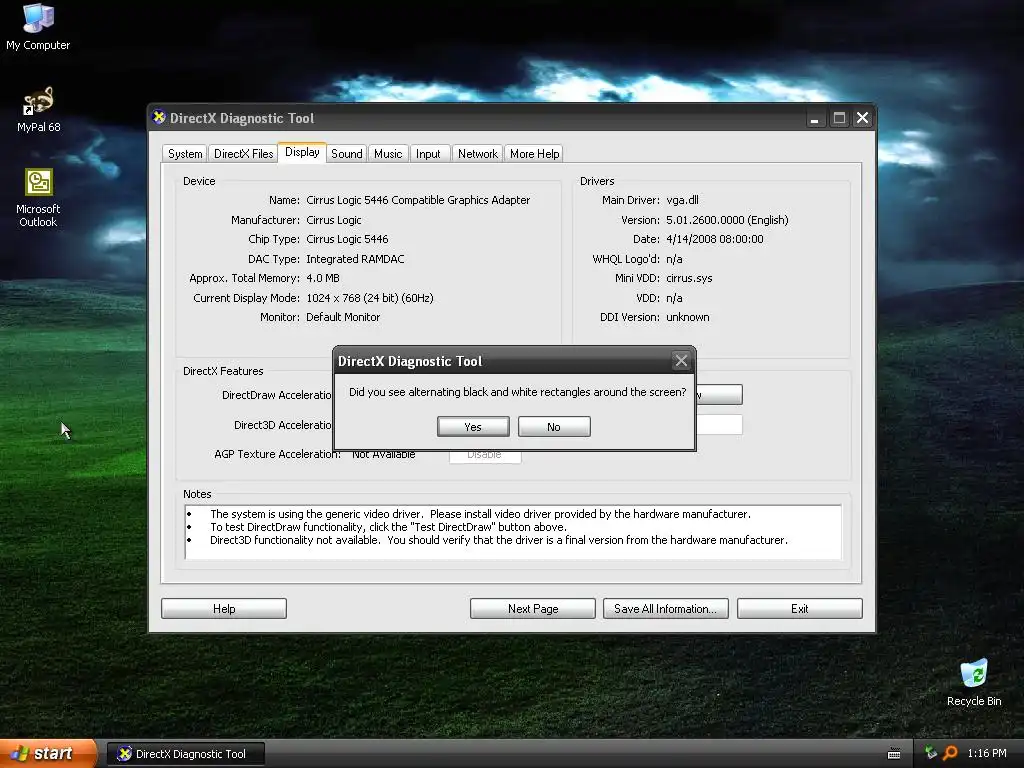This screenshot has width=1024, height=768.
Task: Click Chip Type value Cirrus Logic 5446
Action: click(347, 239)
